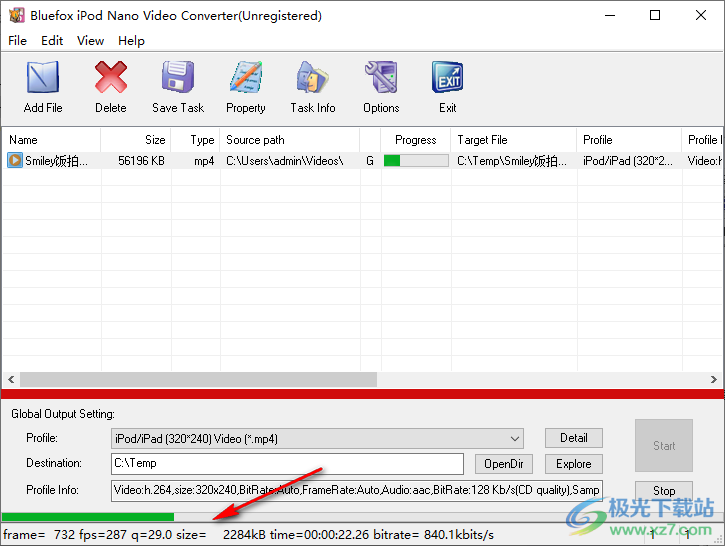Click the overall green progress bar
This screenshot has height=546, width=725.
tap(88, 517)
